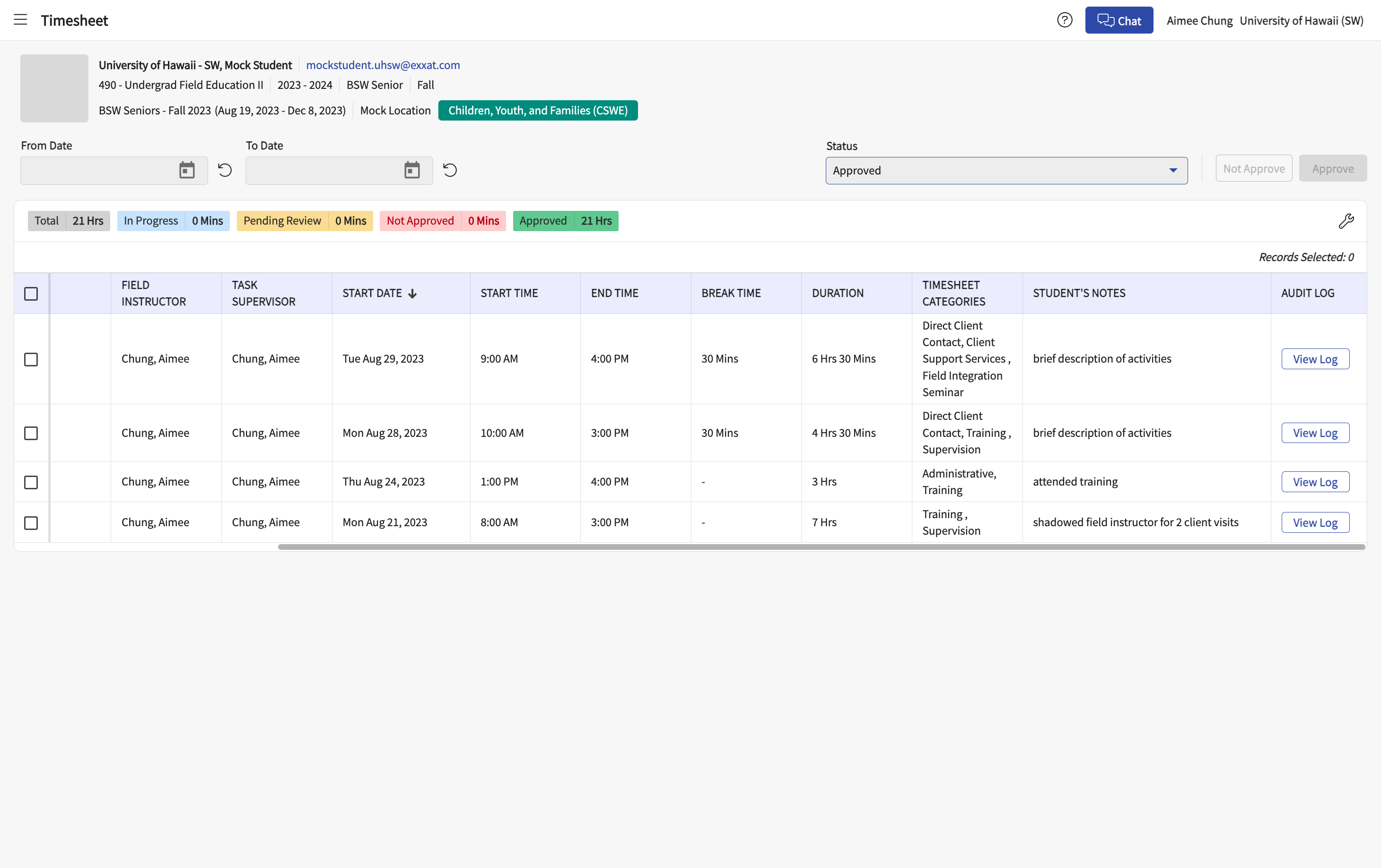The width and height of the screenshot is (1381, 868).
Task: Open the hamburger navigation menu
Action: pos(21,20)
